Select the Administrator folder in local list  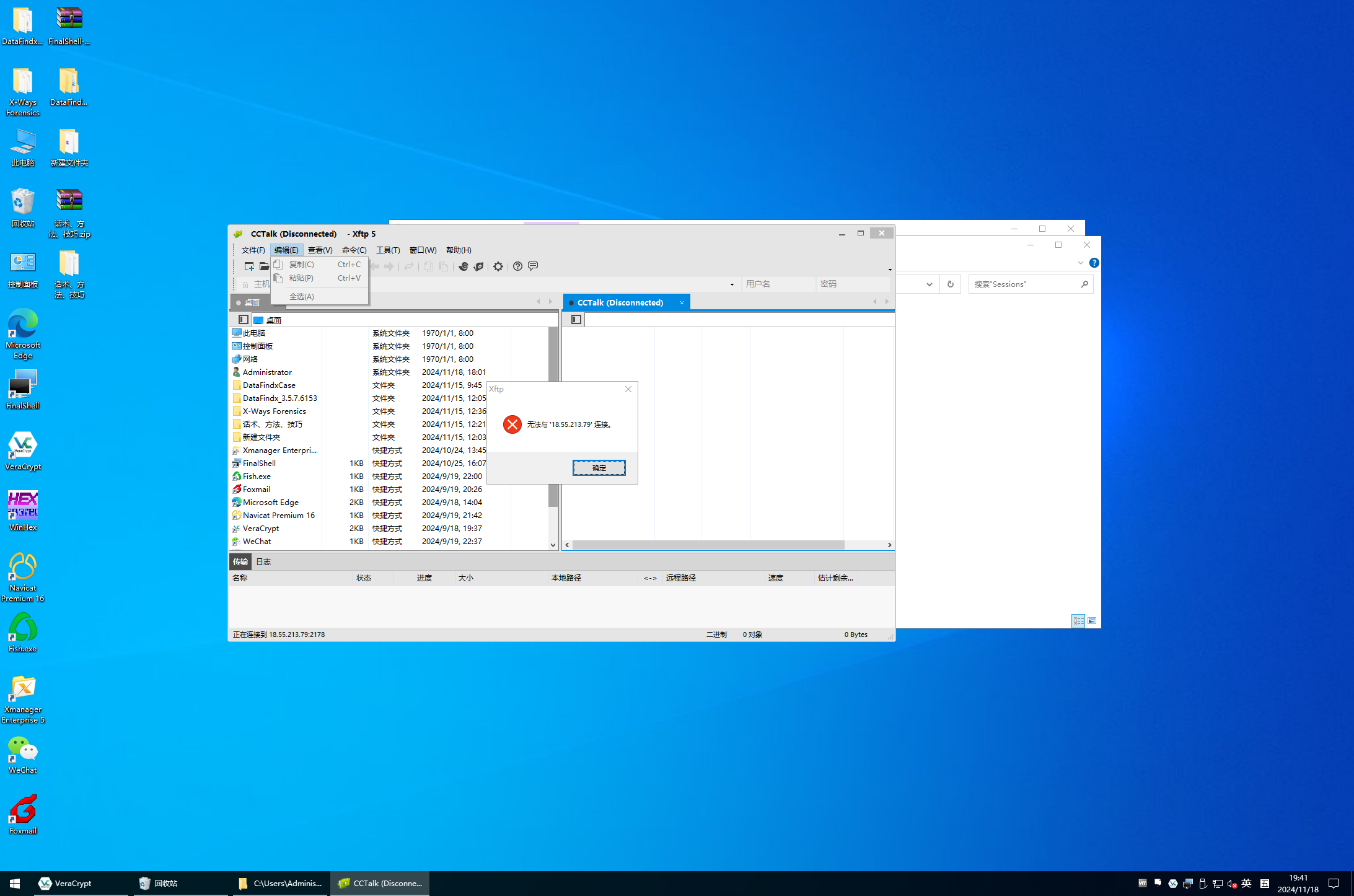click(262, 372)
